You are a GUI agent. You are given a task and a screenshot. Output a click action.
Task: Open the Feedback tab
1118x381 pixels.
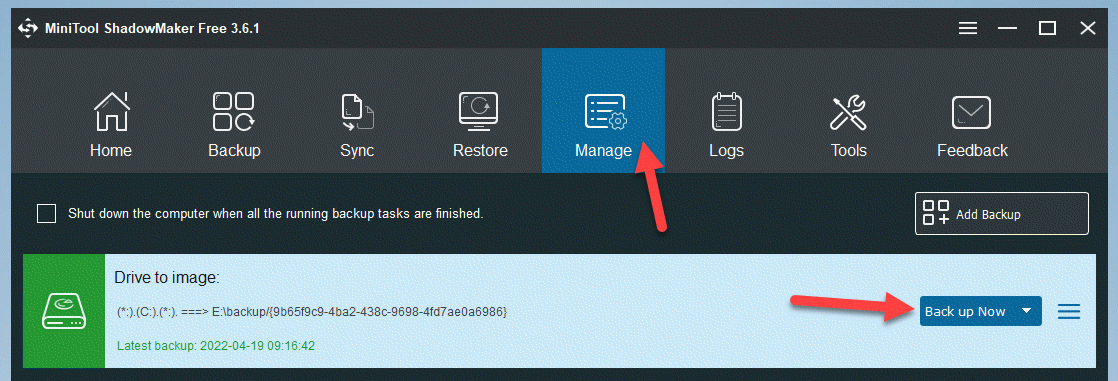tap(972, 125)
